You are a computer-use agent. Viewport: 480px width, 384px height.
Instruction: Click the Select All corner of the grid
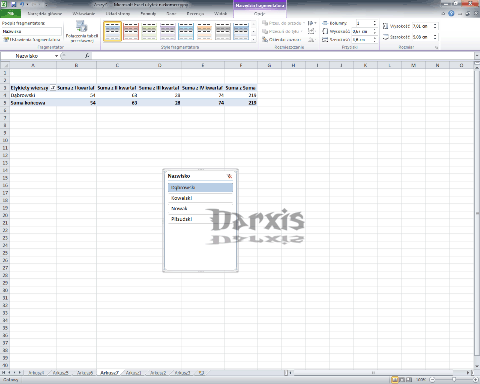5,65
